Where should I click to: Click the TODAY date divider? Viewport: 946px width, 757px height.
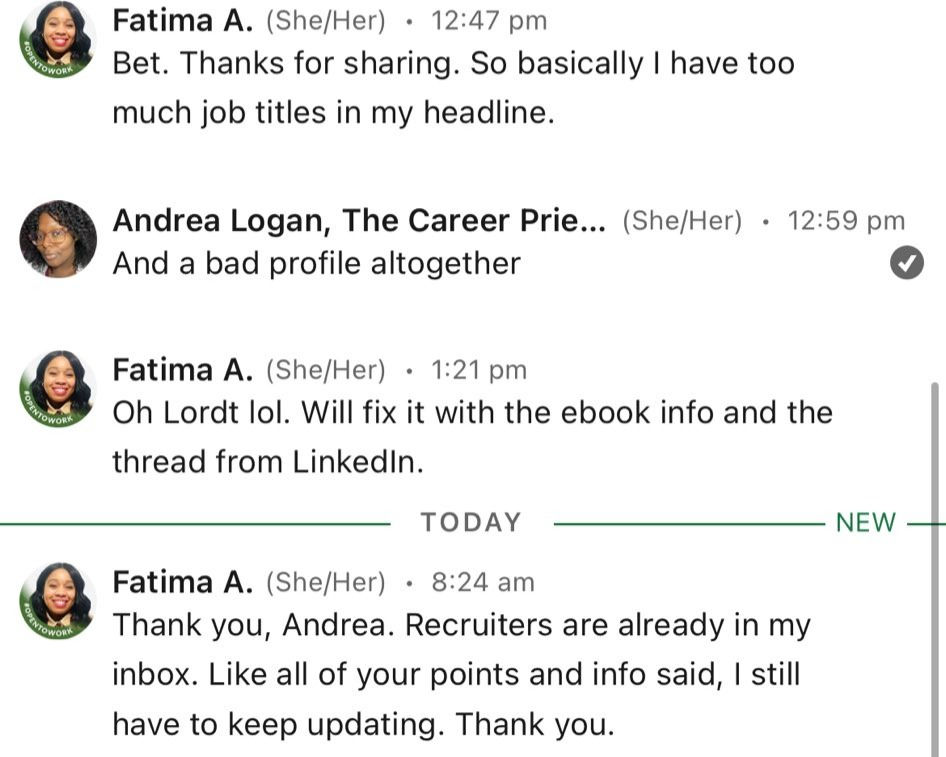click(471, 523)
